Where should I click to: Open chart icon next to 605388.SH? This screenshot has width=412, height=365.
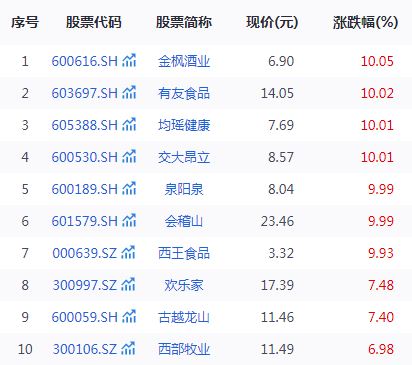[x=129, y=125]
